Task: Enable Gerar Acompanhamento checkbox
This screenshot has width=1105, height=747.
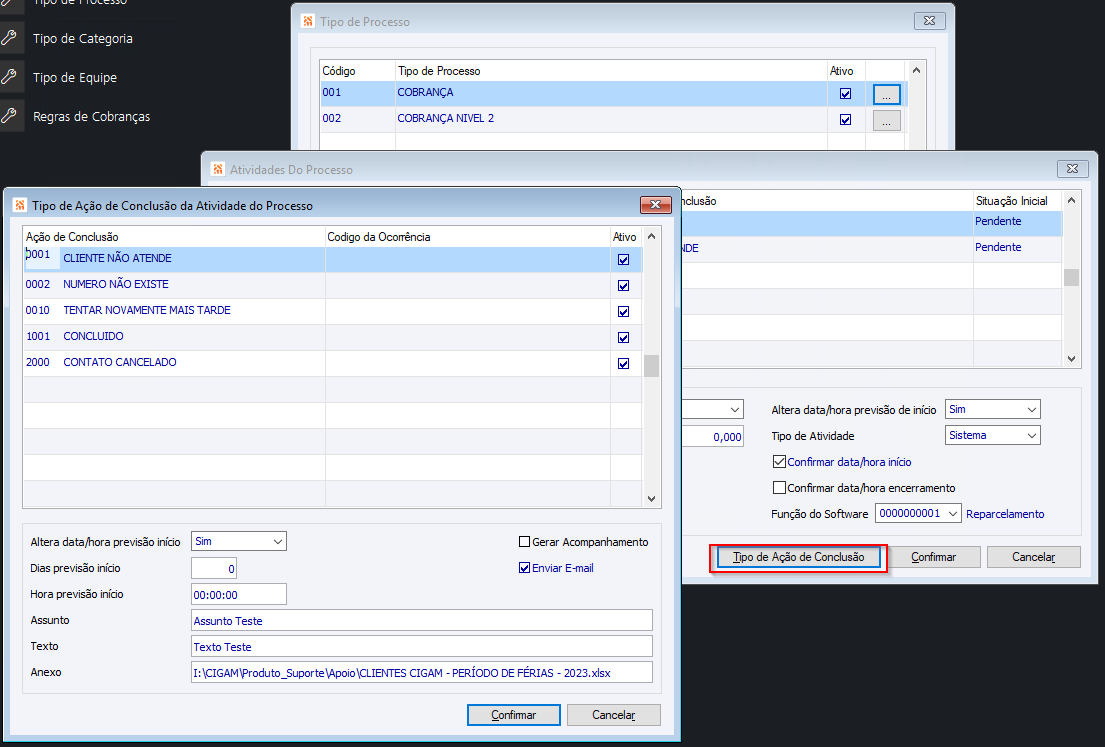Action: tap(524, 542)
